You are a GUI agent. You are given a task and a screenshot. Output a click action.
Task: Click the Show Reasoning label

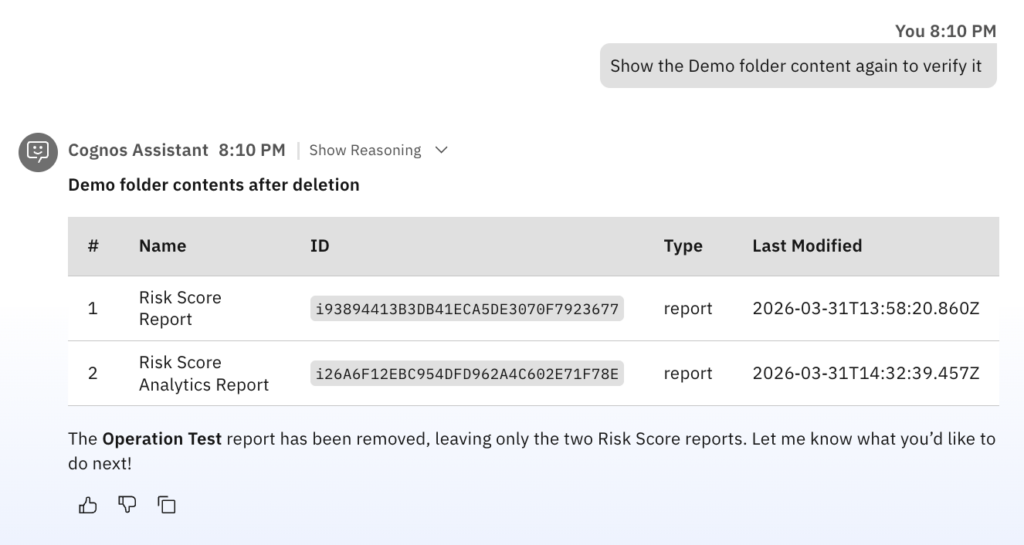tap(364, 150)
